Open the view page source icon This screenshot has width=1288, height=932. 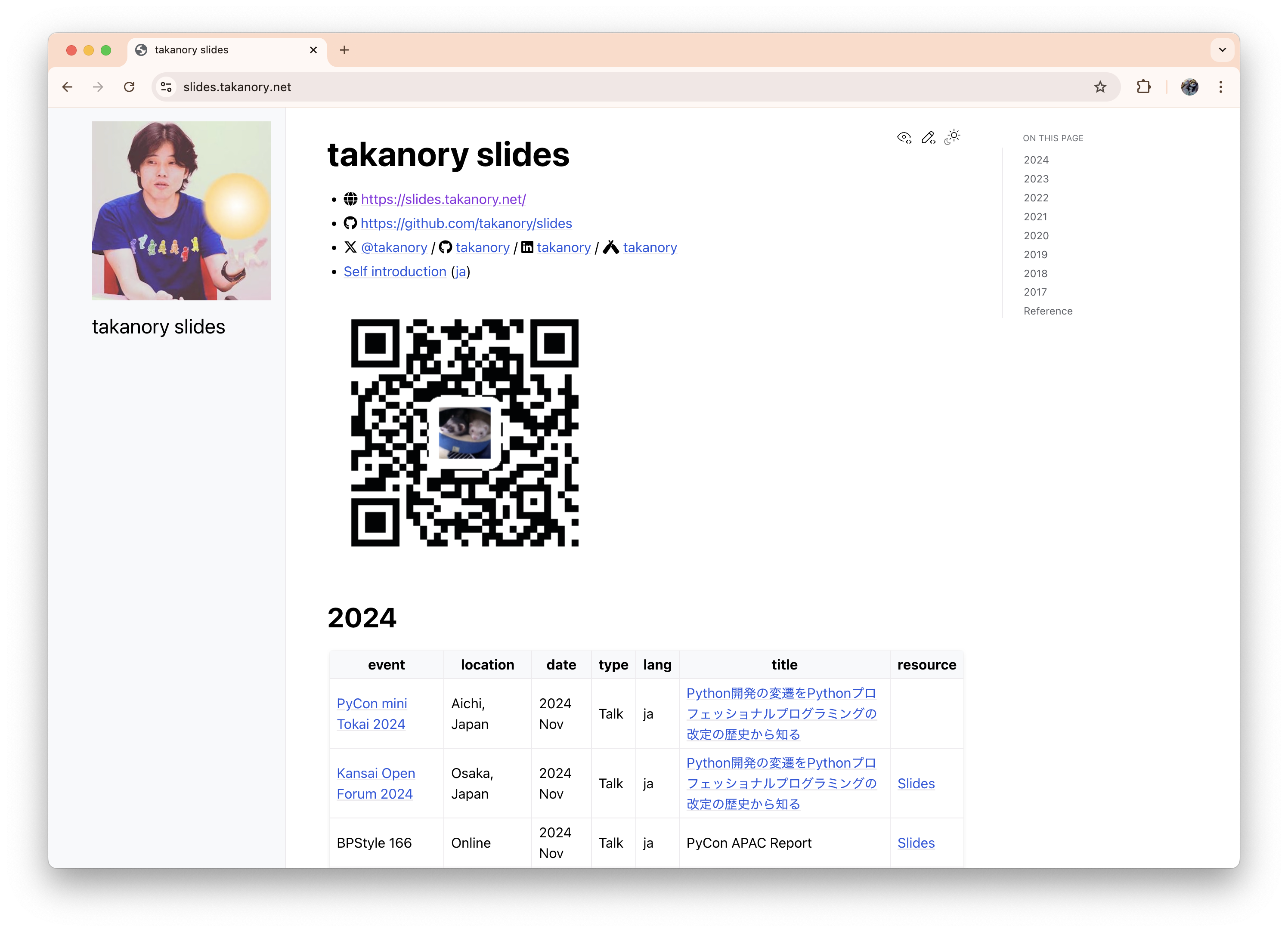[x=905, y=137]
